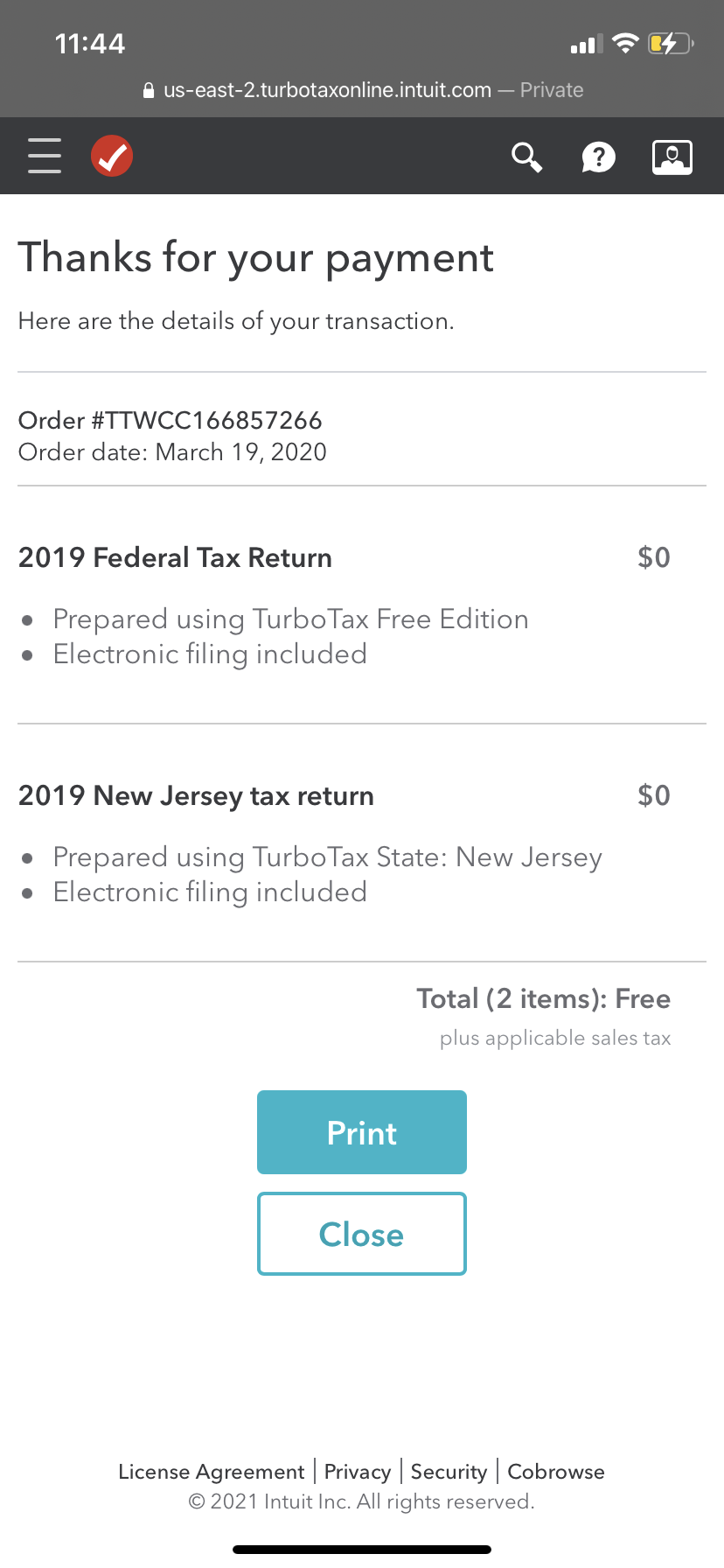Open the search magnifier icon
This screenshot has height=1568, width=724.
pyautogui.click(x=527, y=157)
